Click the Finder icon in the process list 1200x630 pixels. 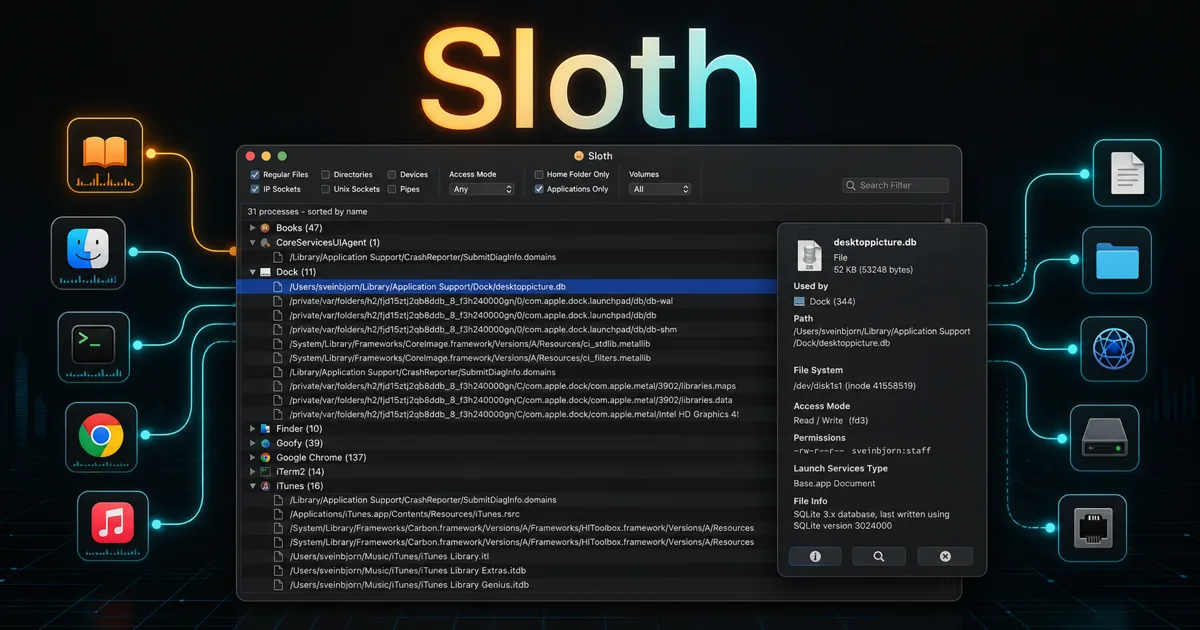pos(265,428)
